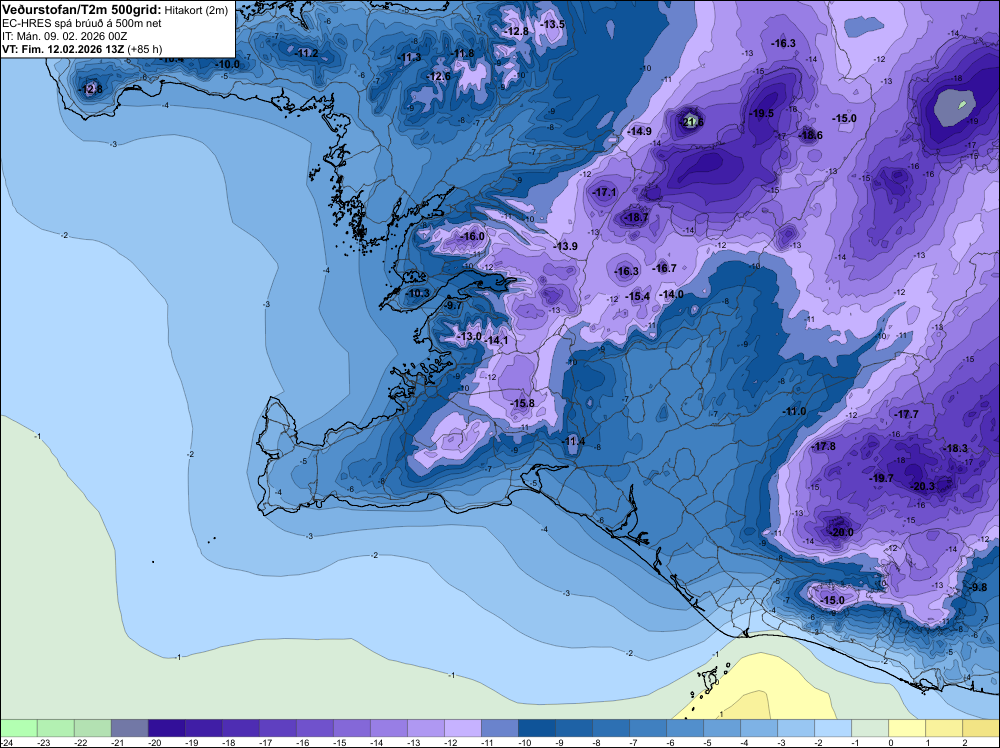Click the -15.4 temperature label
1000x748 pixels.
[638, 297]
